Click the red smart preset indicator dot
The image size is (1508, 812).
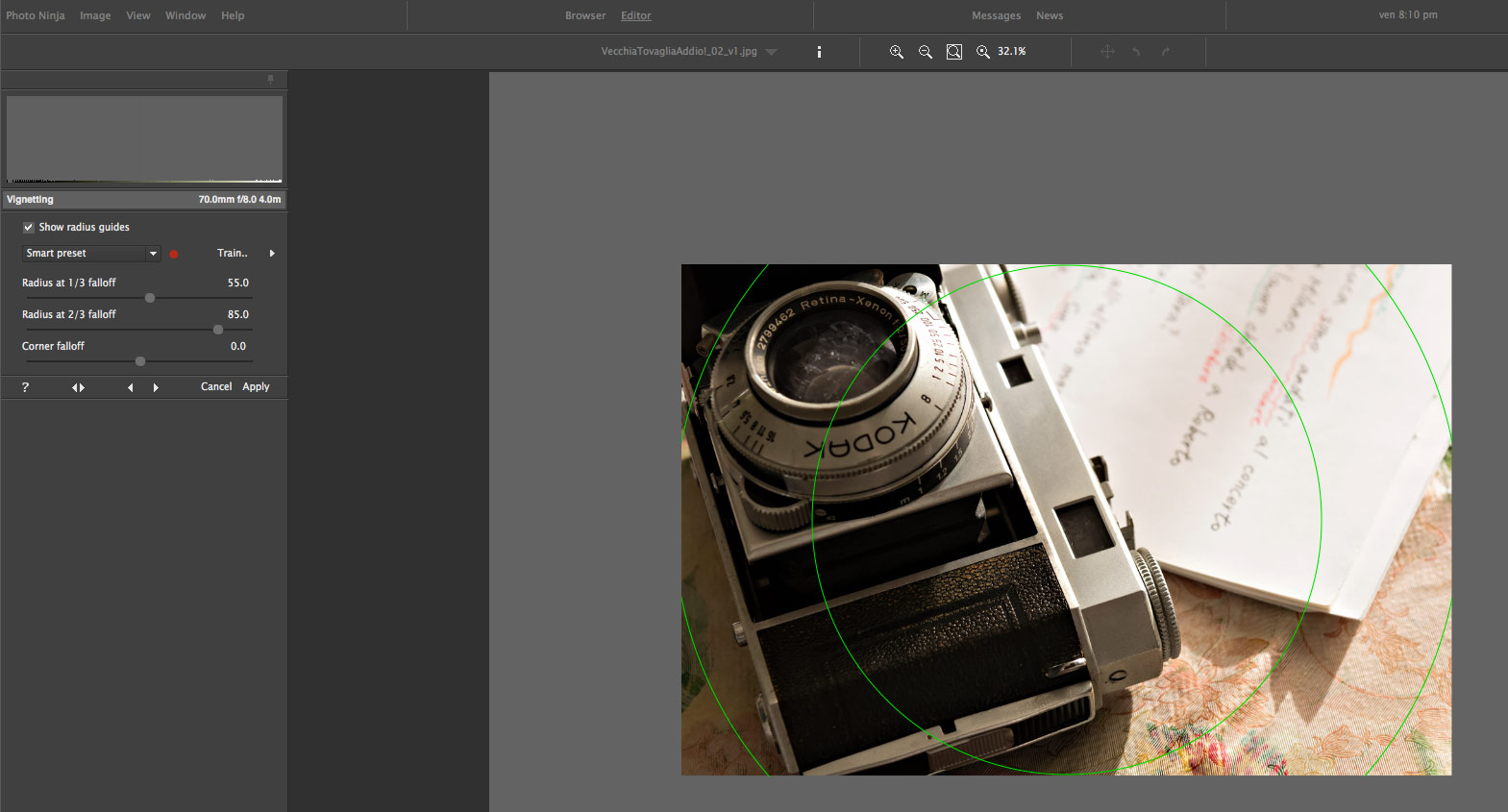pyautogui.click(x=174, y=254)
